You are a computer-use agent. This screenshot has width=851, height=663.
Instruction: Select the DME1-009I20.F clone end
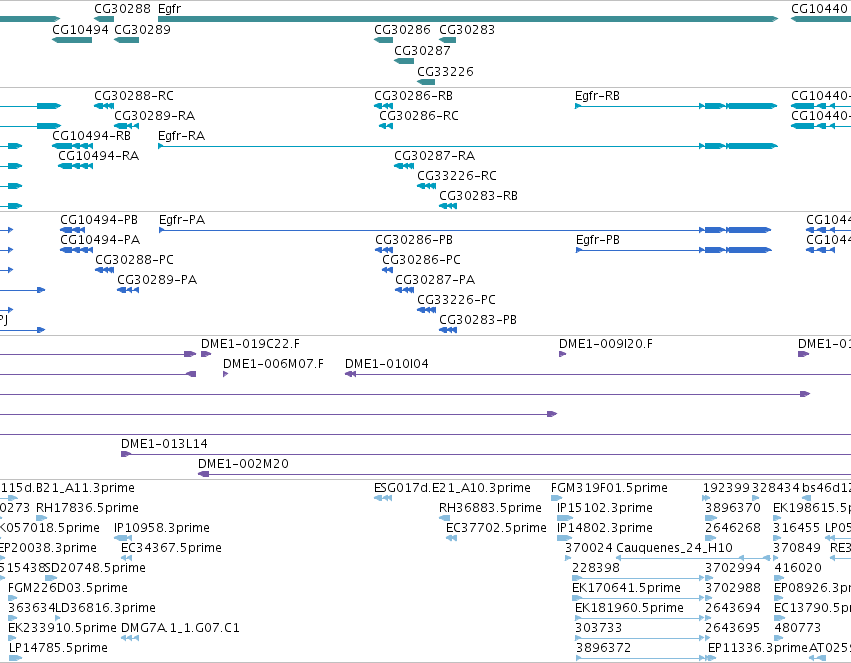[x=562, y=354]
